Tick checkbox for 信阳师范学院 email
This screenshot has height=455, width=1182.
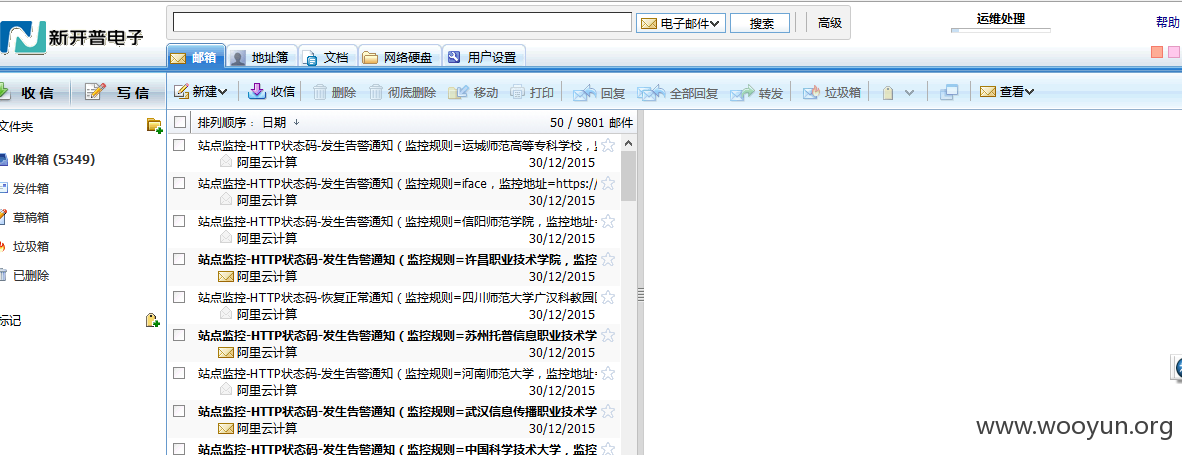coord(179,221)
